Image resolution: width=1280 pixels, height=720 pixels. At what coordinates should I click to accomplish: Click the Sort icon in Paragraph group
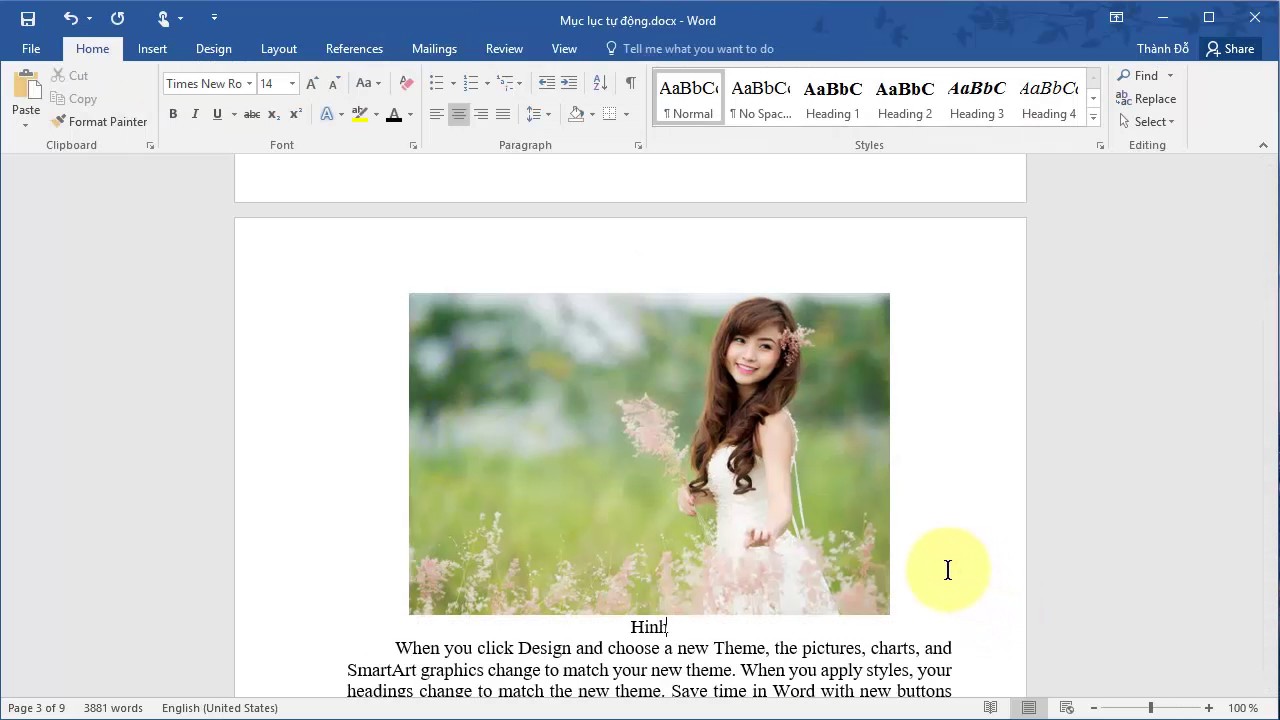point(600,83)
